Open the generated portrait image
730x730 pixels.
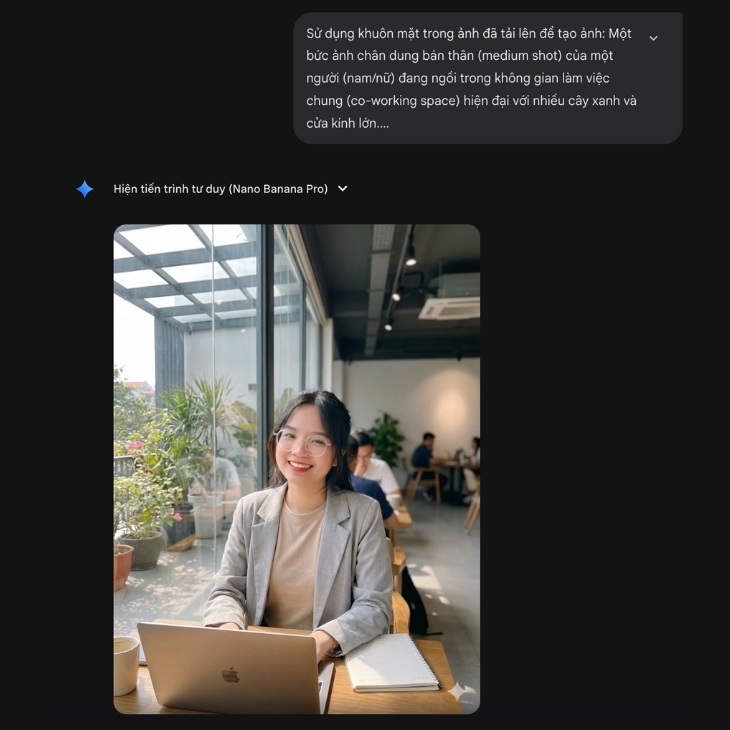pos(297,469)
